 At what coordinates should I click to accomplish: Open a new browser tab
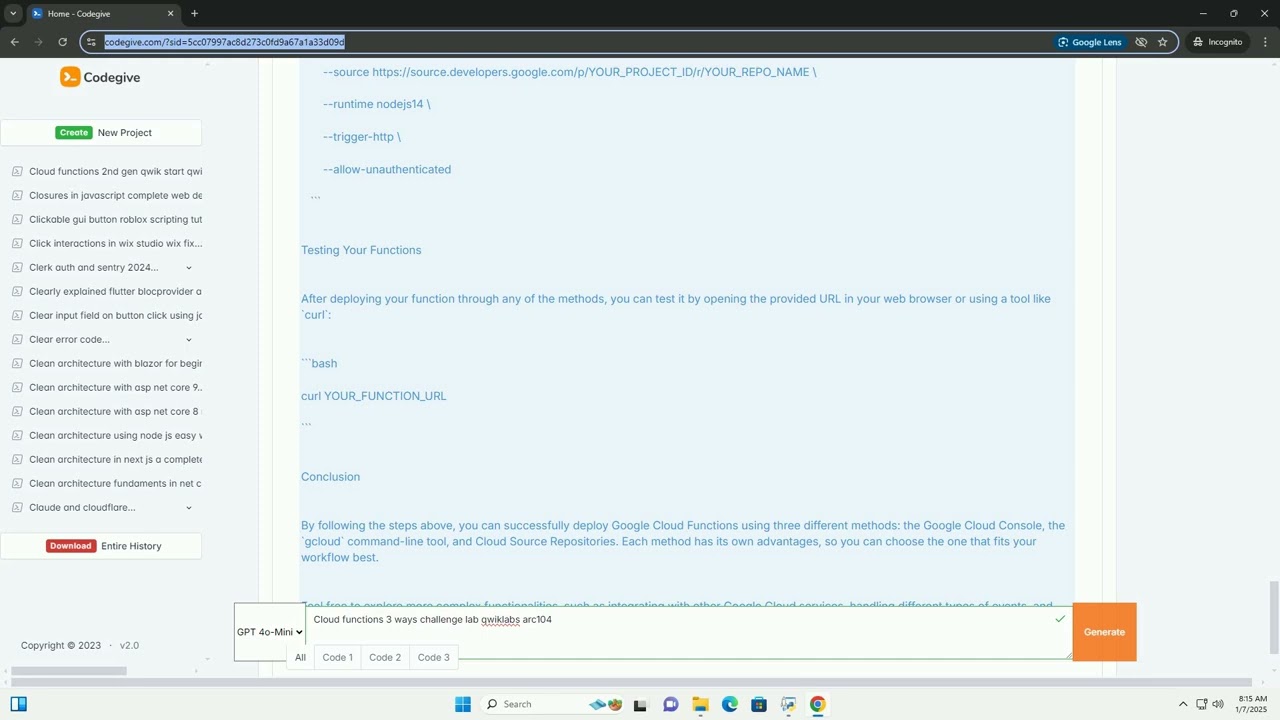194,14
